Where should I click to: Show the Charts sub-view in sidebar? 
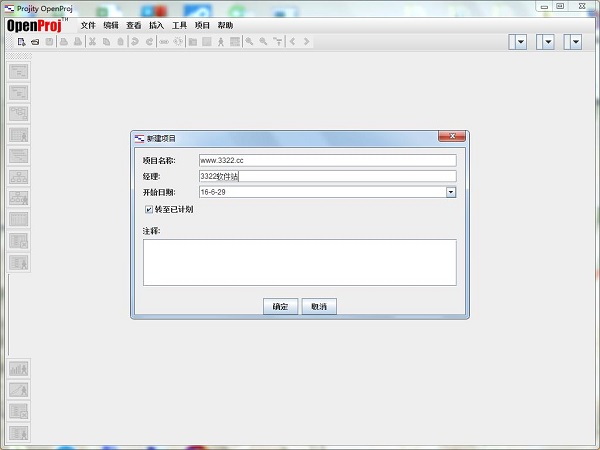click(19, 390)
